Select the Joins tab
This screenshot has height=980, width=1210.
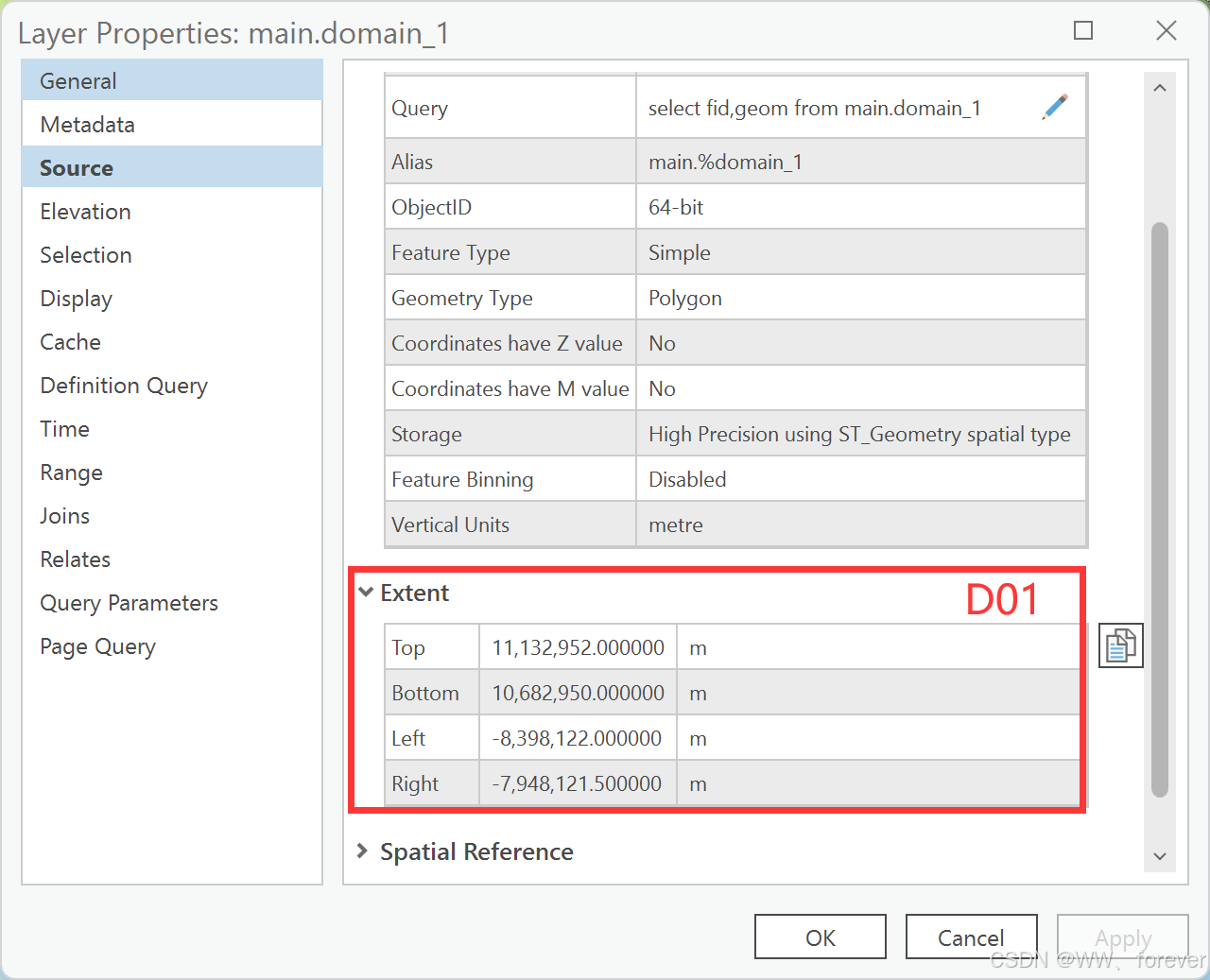click(x=172, y=515)
